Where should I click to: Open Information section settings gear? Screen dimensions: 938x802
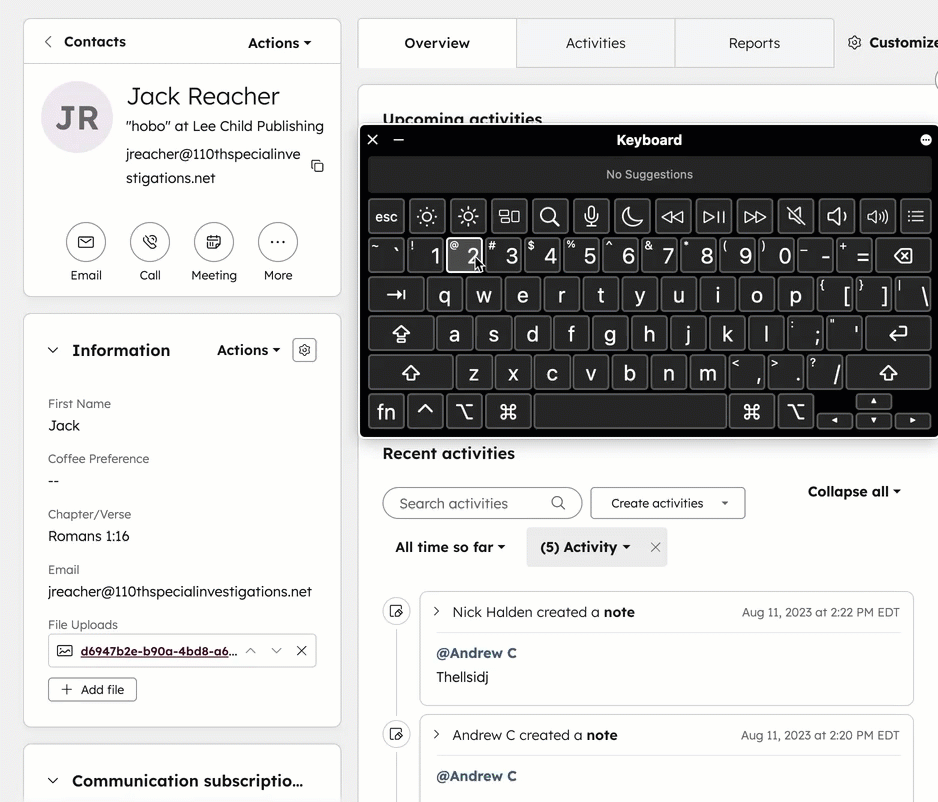coord(304,350)
